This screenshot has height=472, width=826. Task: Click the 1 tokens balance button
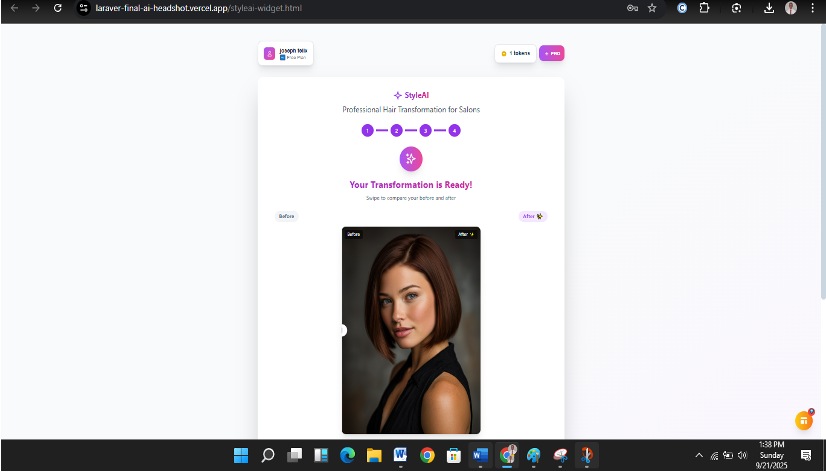point(515,53)
